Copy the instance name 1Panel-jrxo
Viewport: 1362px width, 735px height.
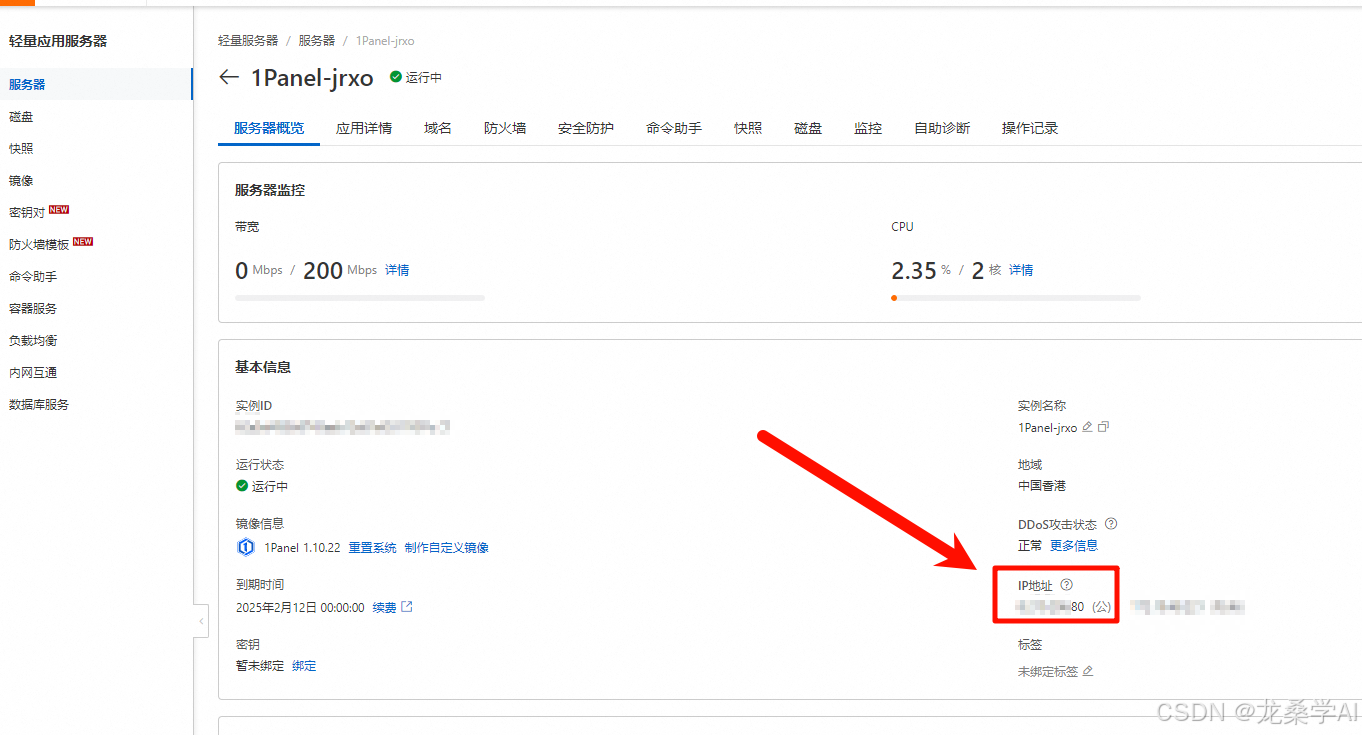[1103, 427]
